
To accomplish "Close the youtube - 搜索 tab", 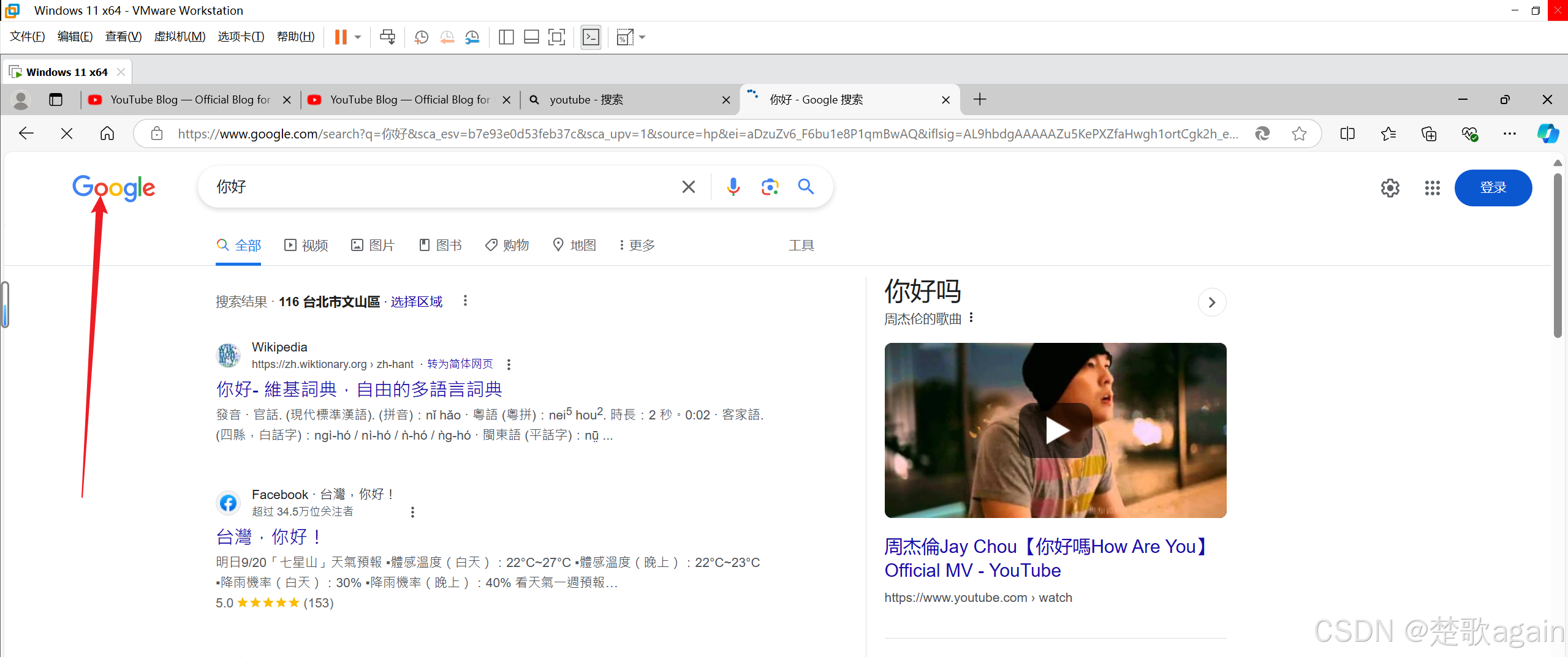I will 726,100.
